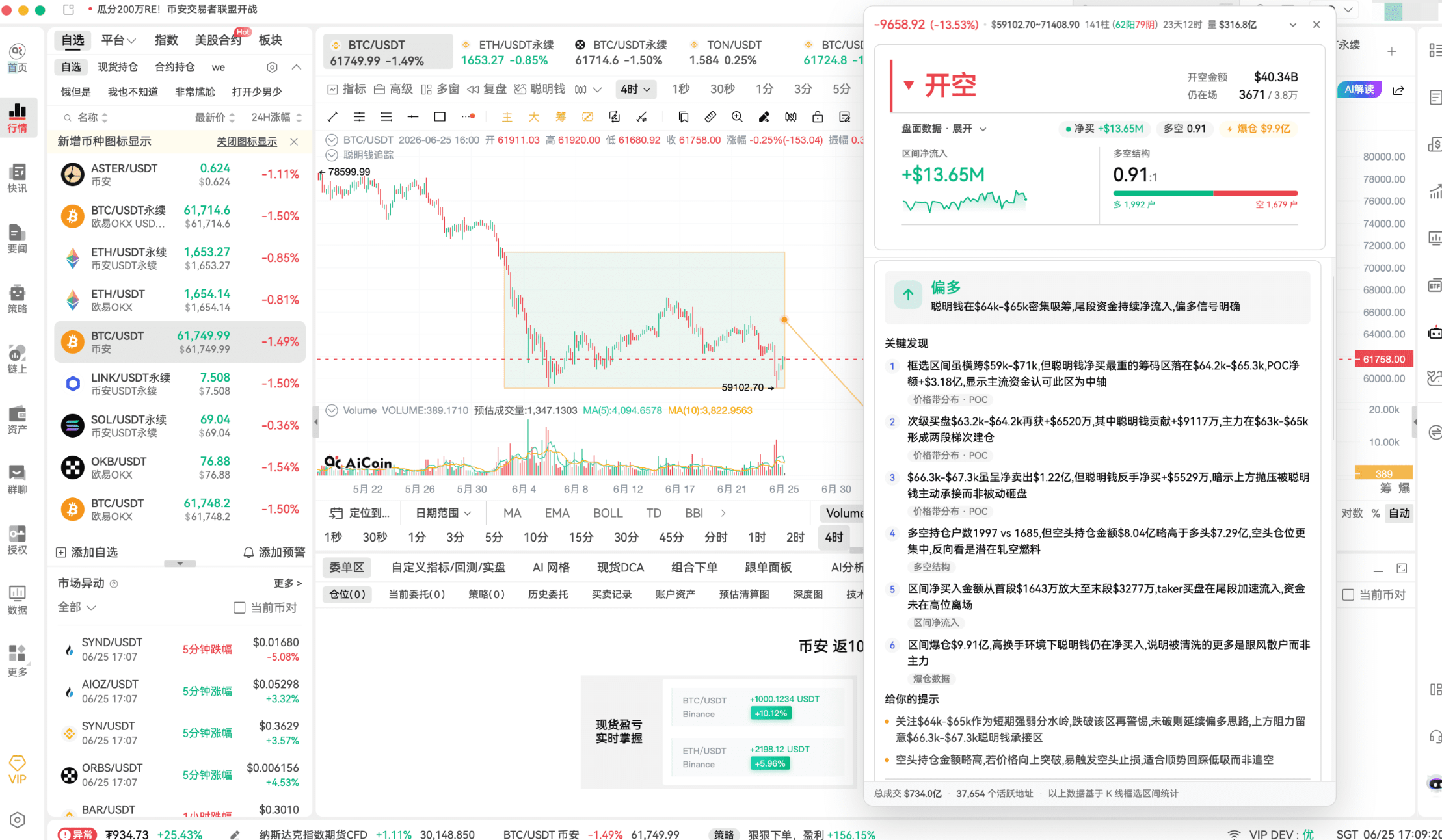Toggle 对数 logarithmic scale
Screen dimensions: 1442x840
pyautogui.click(x=1352, y=513)
